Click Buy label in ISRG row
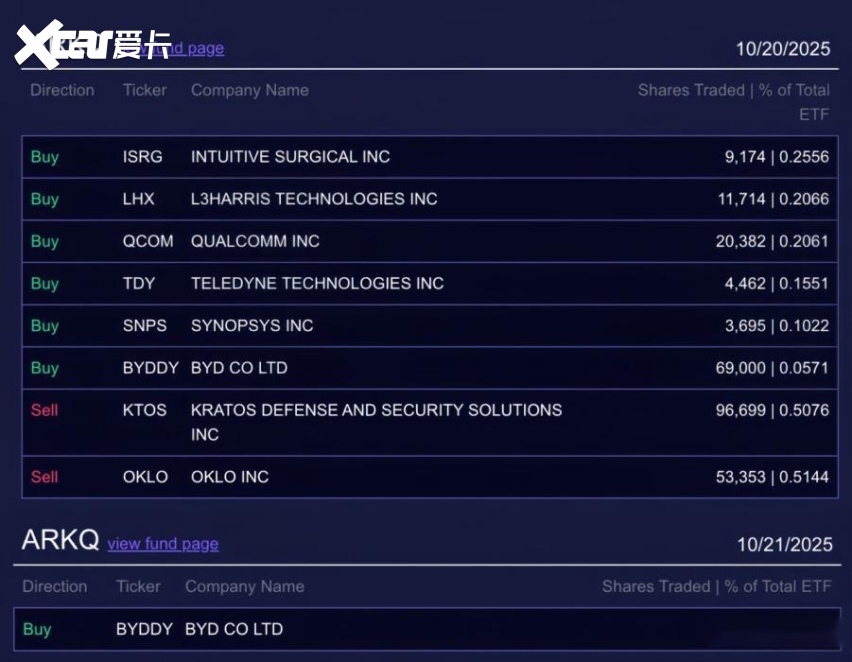The image size is (852, 662). [45, 157]
